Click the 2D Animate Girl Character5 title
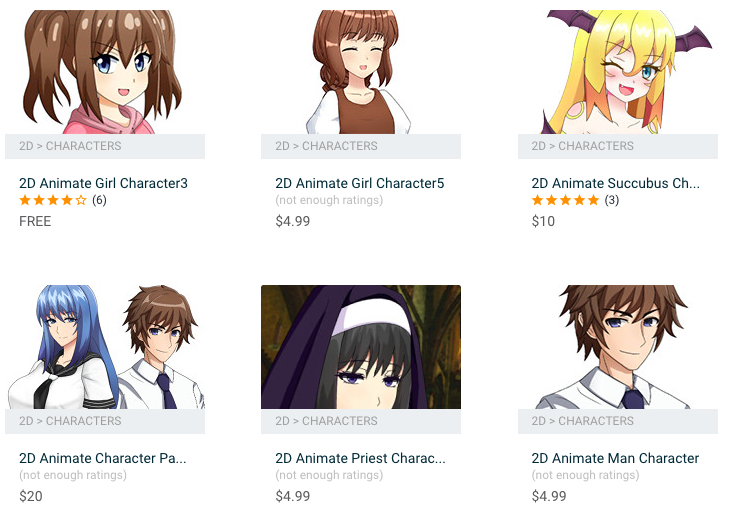Viewport: 732px width, 511px height. tap(359, 183)
